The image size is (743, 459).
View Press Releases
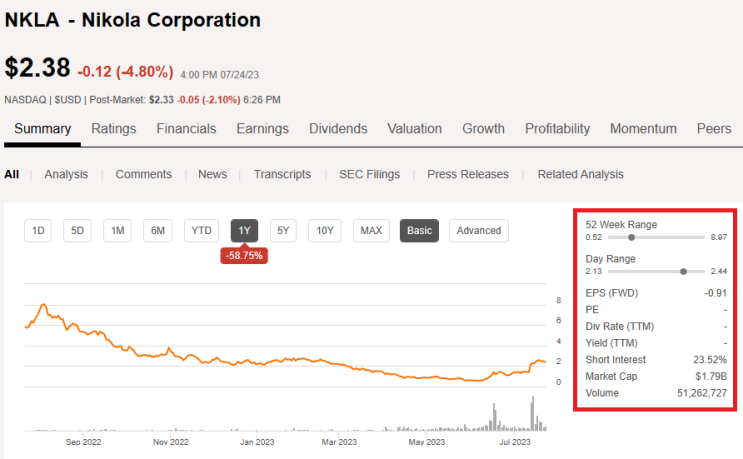pyautogui.click(x=468, y=174)
